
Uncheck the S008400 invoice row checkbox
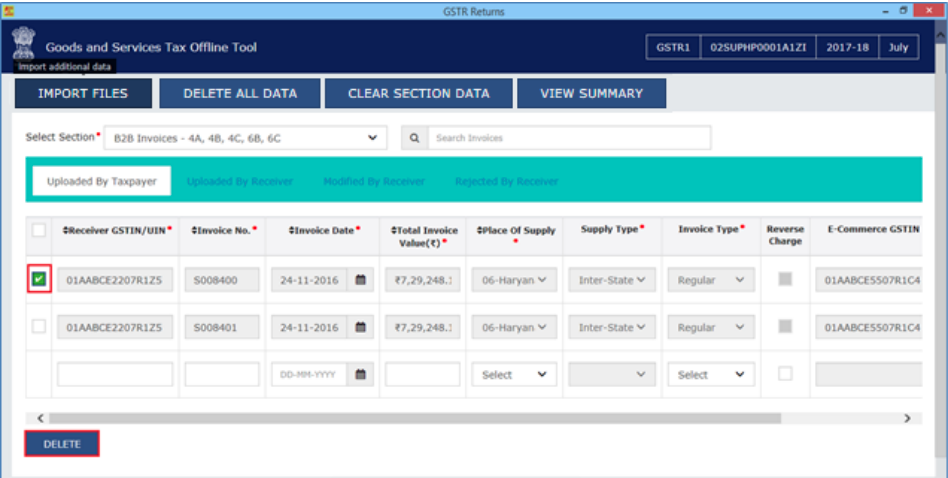pyautogui.click(x=39, y=279)
